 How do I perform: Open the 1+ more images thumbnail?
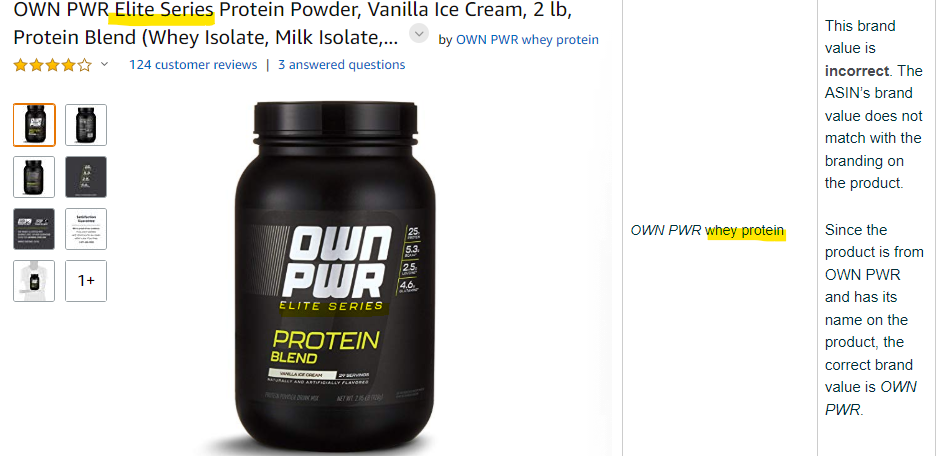pyautogui.click(x=86, y=281)
